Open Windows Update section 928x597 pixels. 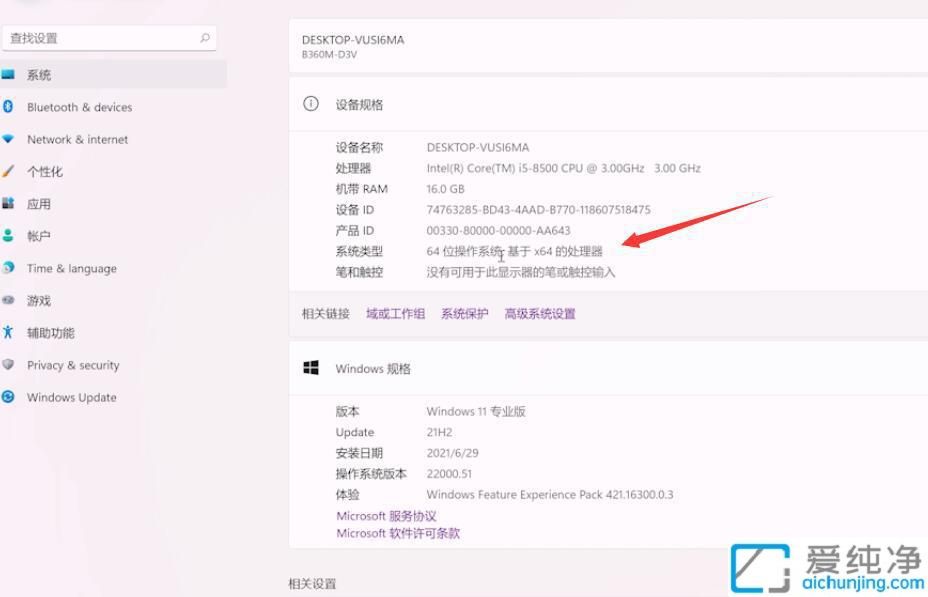click(x=70, y=397)
